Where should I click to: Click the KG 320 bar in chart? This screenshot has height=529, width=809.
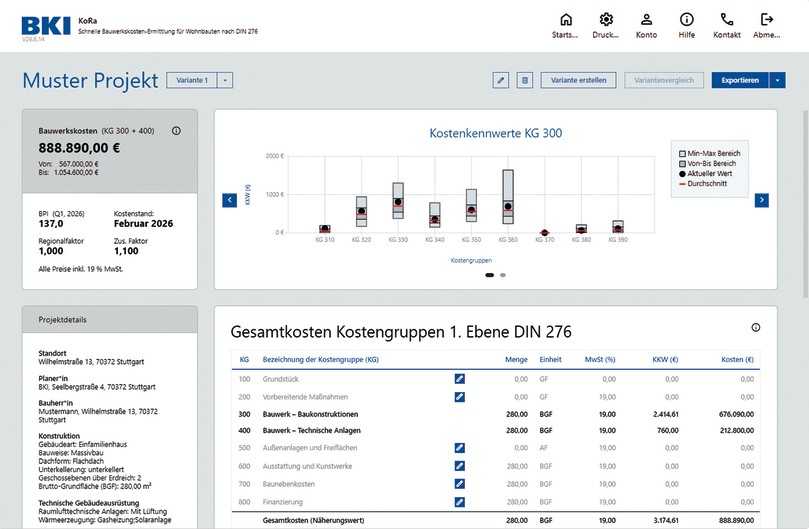tap(361, 211)
